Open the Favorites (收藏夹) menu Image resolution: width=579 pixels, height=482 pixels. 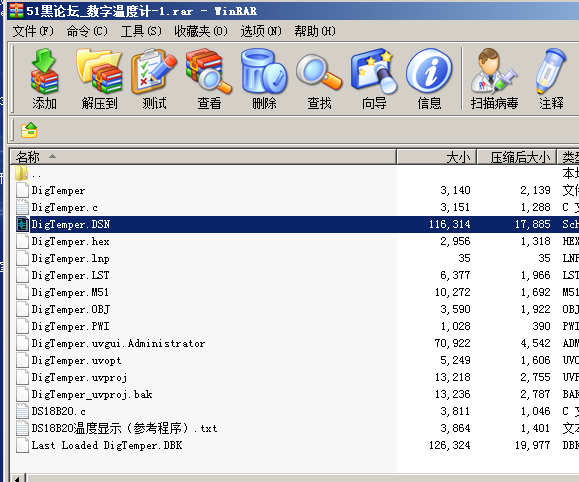(201, 31)
